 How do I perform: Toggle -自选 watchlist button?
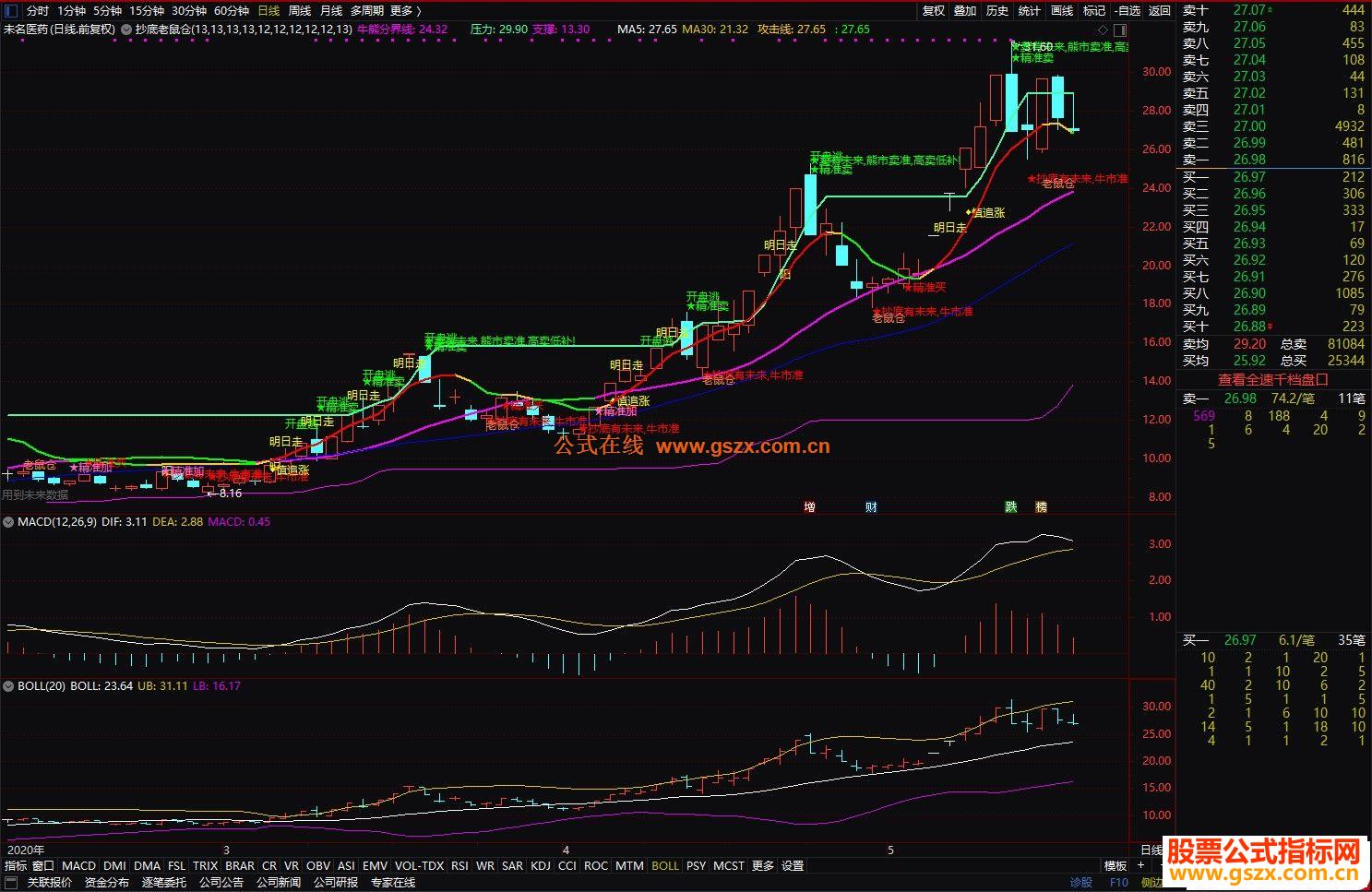[x=1127, y=11]
